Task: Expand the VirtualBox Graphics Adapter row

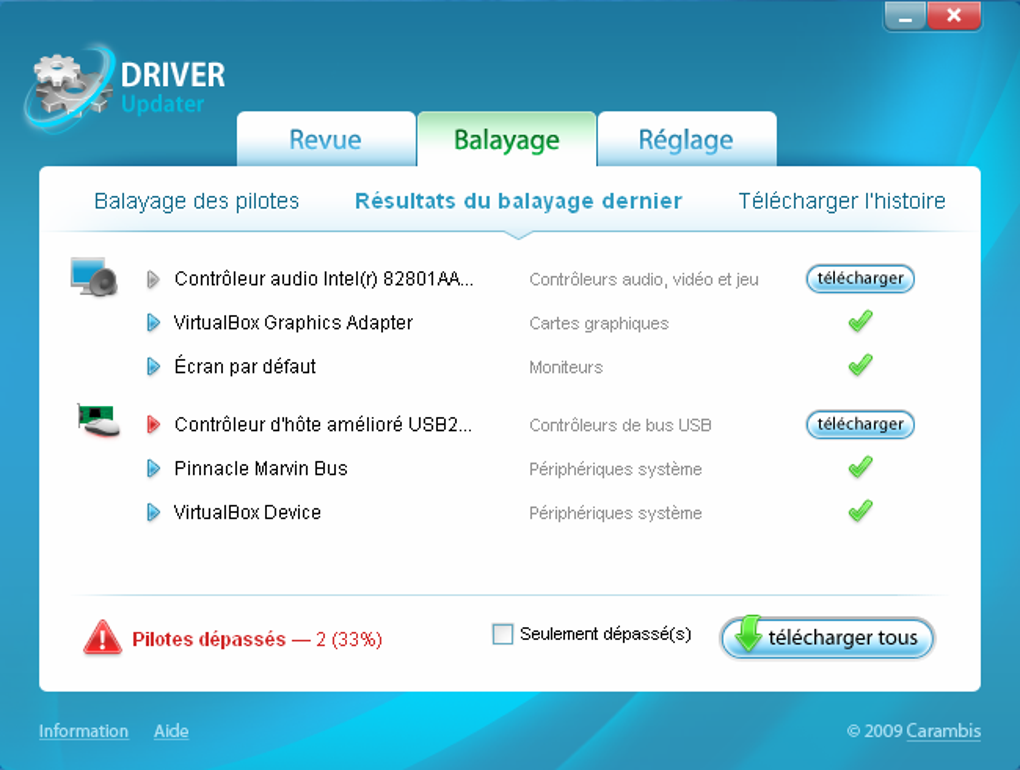Action: pyautogui.click(x=153, y=323)
